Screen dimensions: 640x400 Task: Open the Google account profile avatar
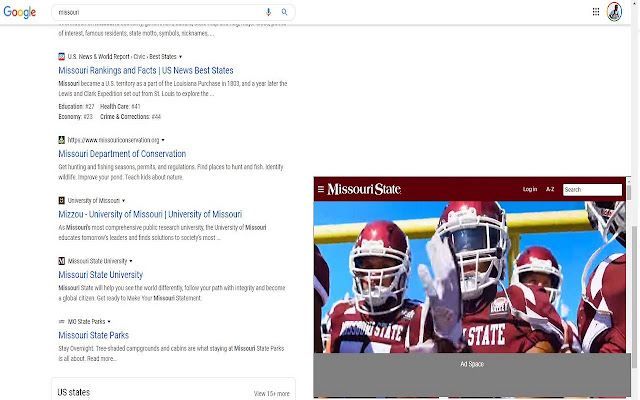tap(614, 12)
